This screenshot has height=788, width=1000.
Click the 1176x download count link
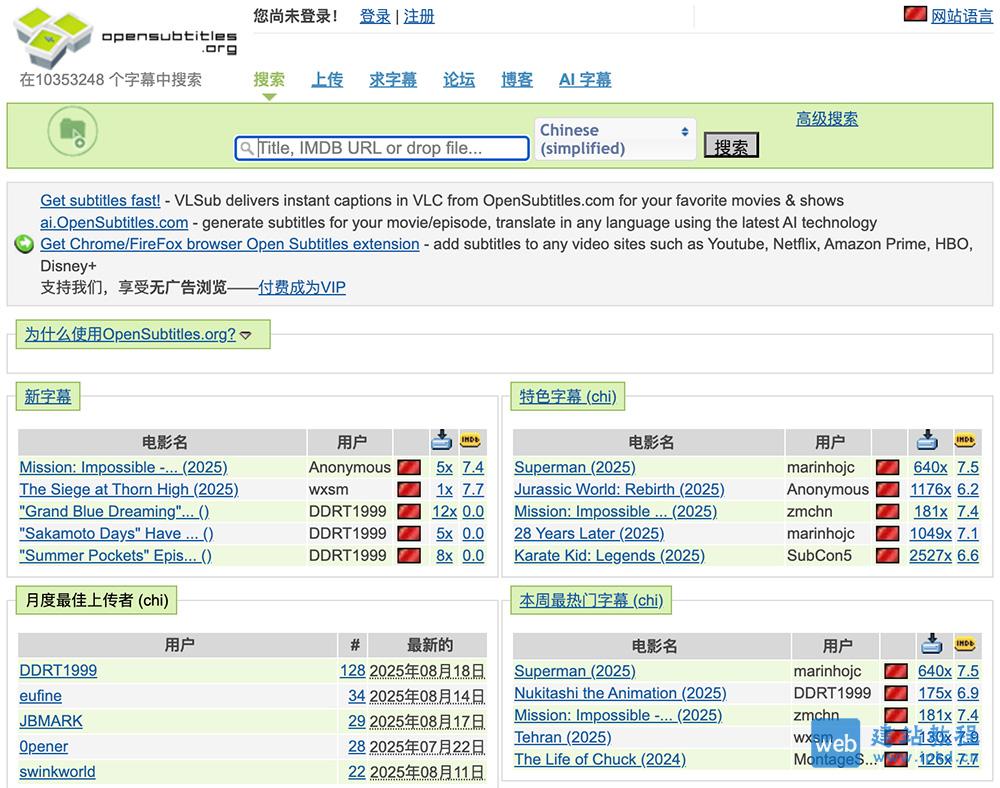click(x=930, y=490)
